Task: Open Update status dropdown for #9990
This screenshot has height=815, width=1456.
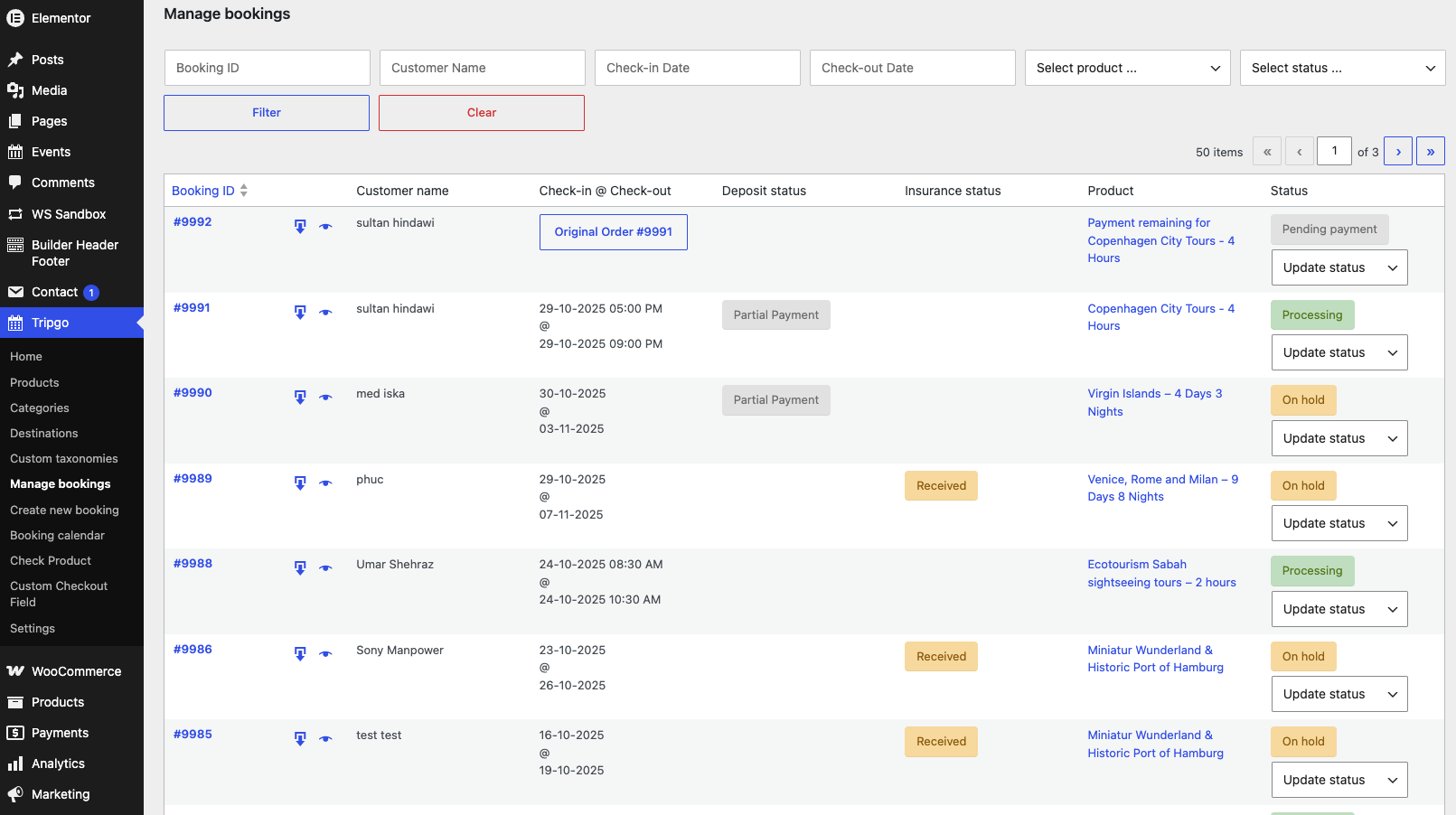Action: point(1339,438)
